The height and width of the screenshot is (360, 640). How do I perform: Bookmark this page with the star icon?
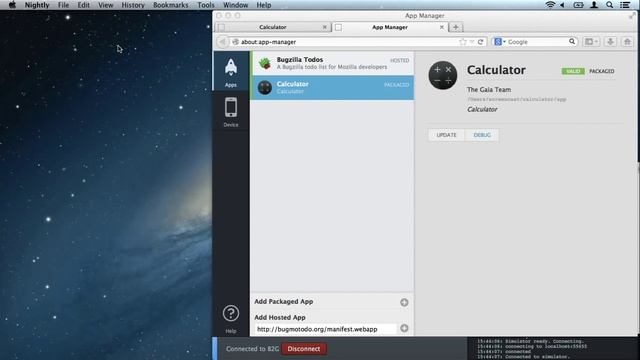pos(462,42)
